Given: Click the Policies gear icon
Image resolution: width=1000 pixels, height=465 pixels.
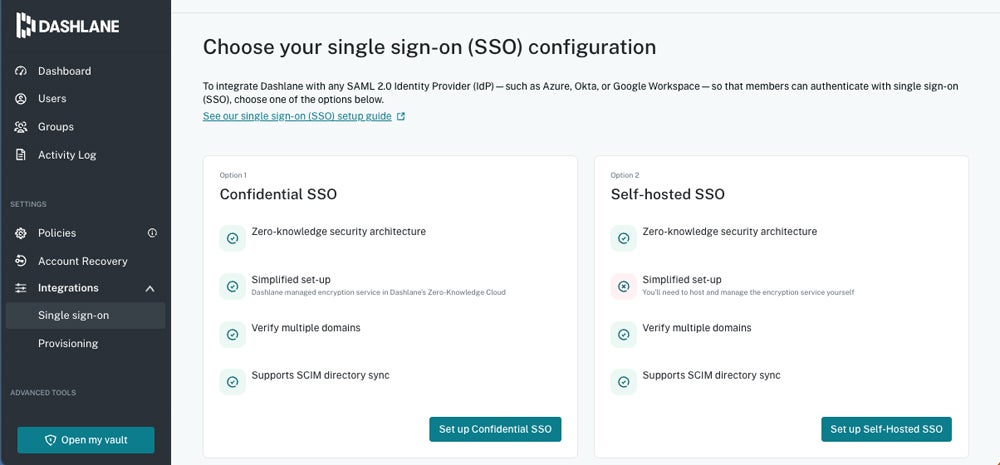Looking at the screenshot, I should click(x=20, y=233).
